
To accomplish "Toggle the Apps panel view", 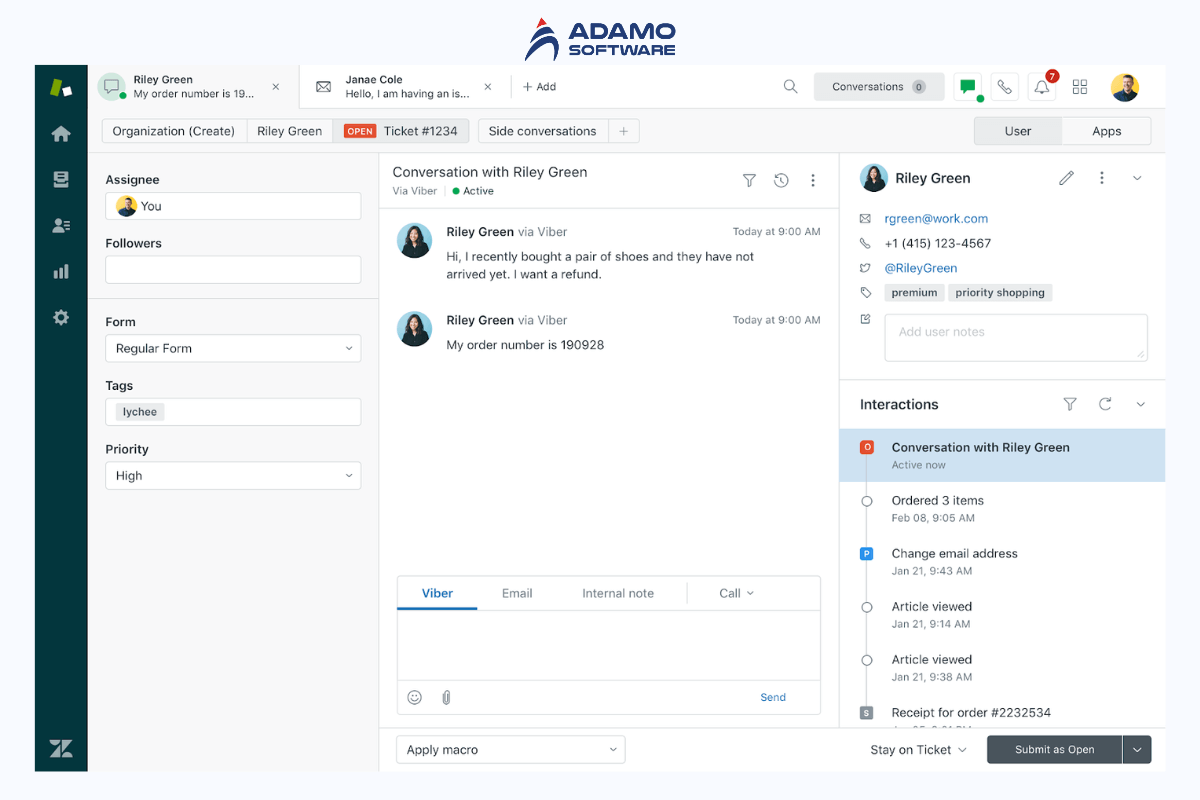I will tap(1106, 131).
